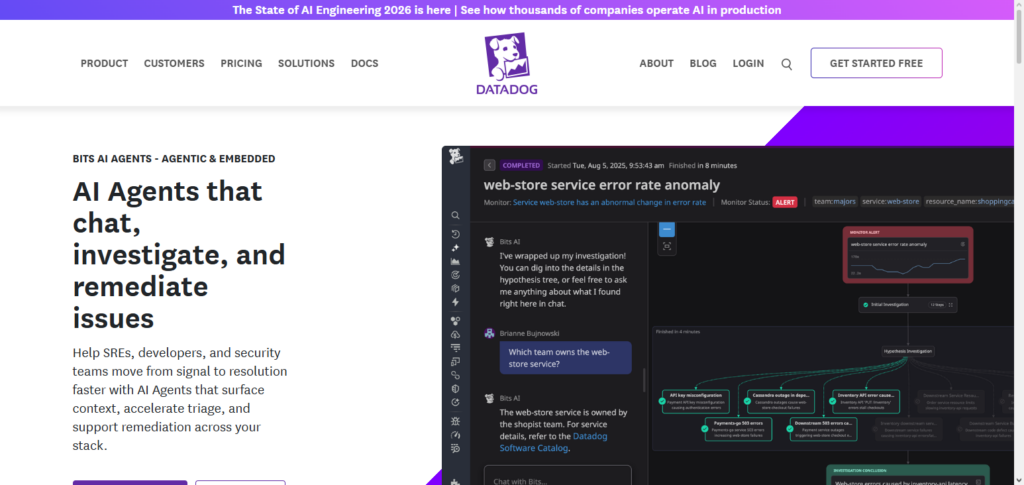This screenshot has width=1024, height=485.
Task: Click the '12 Steps' badge on Initial Investigation
Action: [936, 305]
